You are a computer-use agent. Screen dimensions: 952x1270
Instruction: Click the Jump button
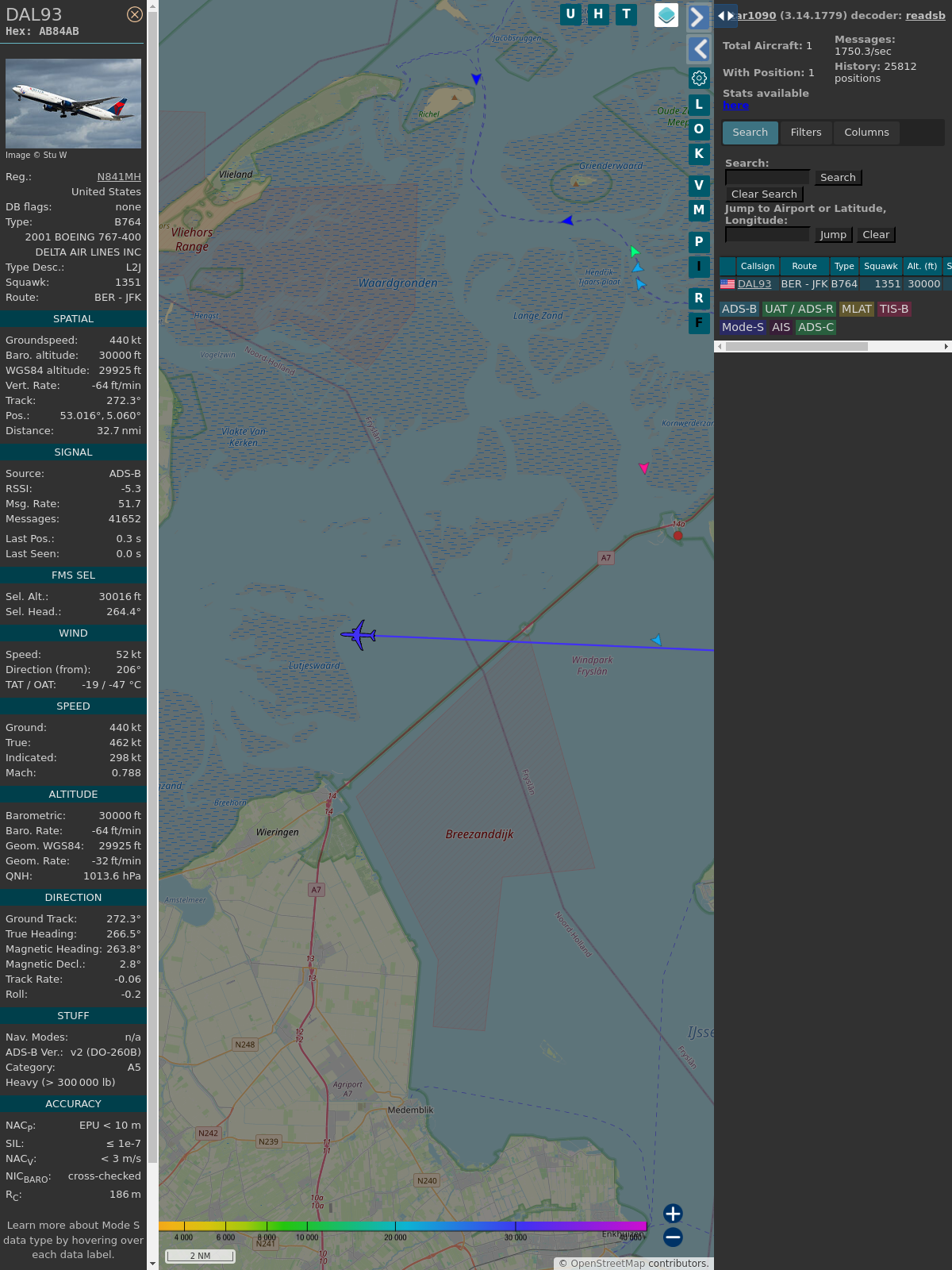point(833,235)
